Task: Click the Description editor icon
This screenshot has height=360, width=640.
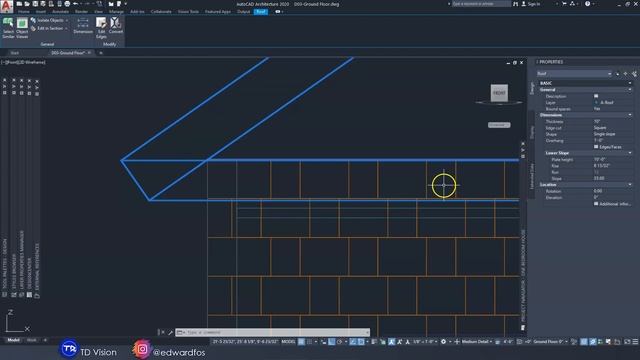Action: [596, 96]
